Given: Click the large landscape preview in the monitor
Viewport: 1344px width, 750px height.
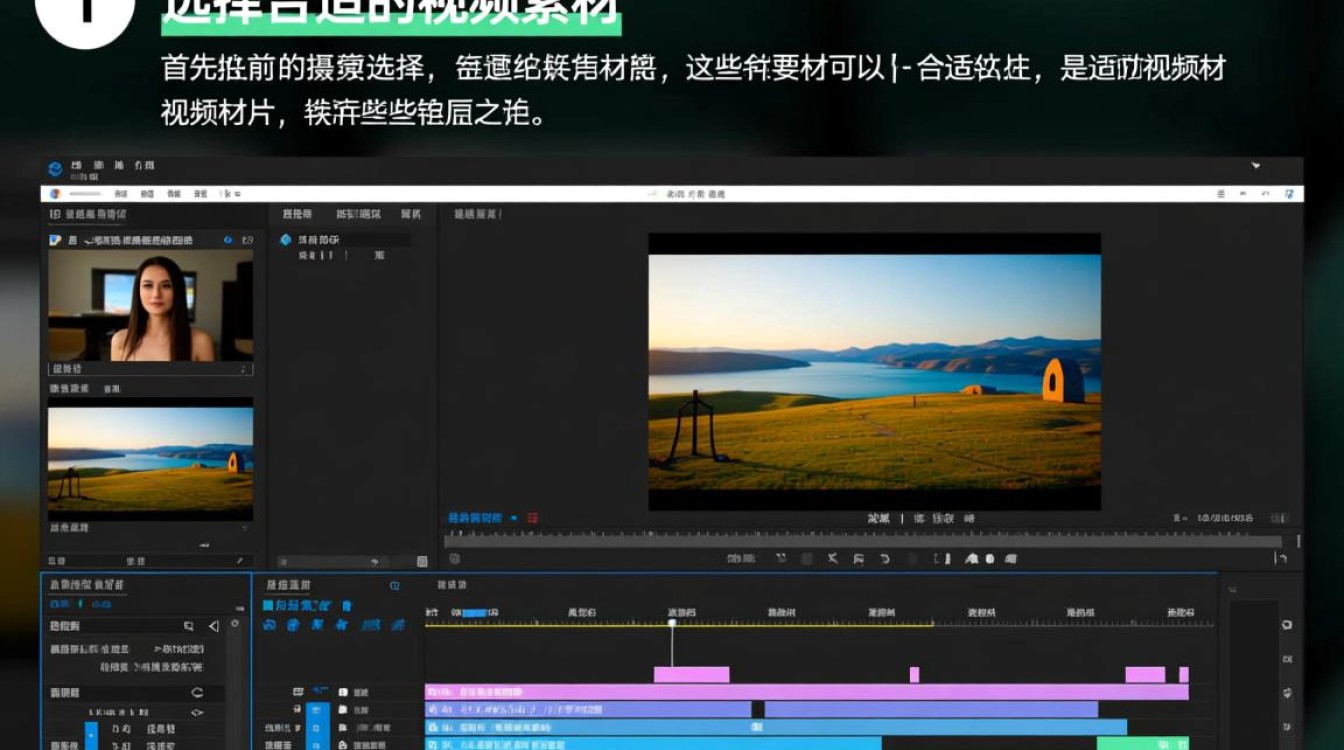Looking at the screenshot, I should (875, 372).
